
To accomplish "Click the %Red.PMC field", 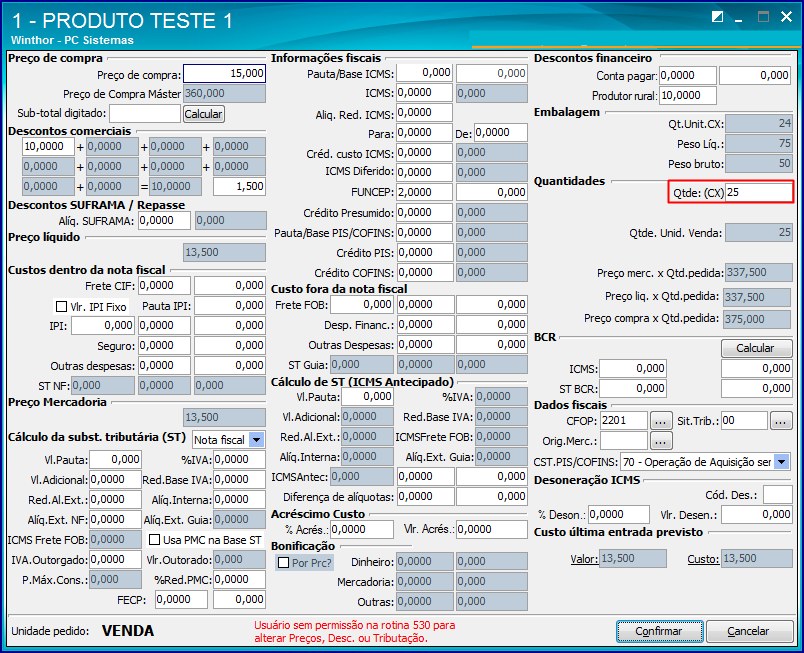I will pos(239,580).
